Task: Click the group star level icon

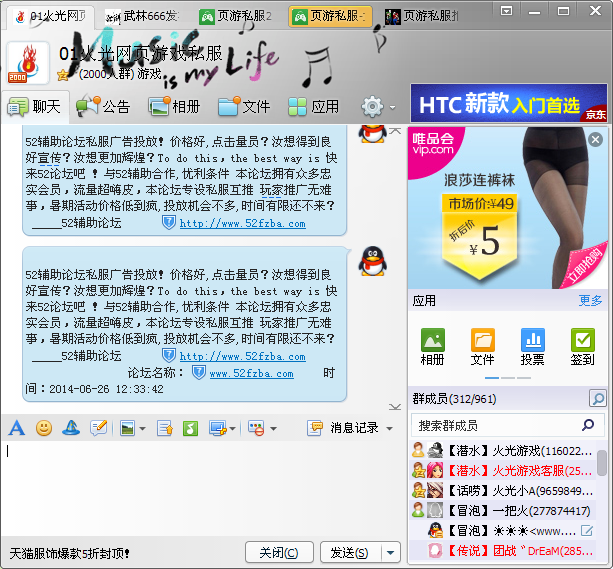Action: pos(63,74)
